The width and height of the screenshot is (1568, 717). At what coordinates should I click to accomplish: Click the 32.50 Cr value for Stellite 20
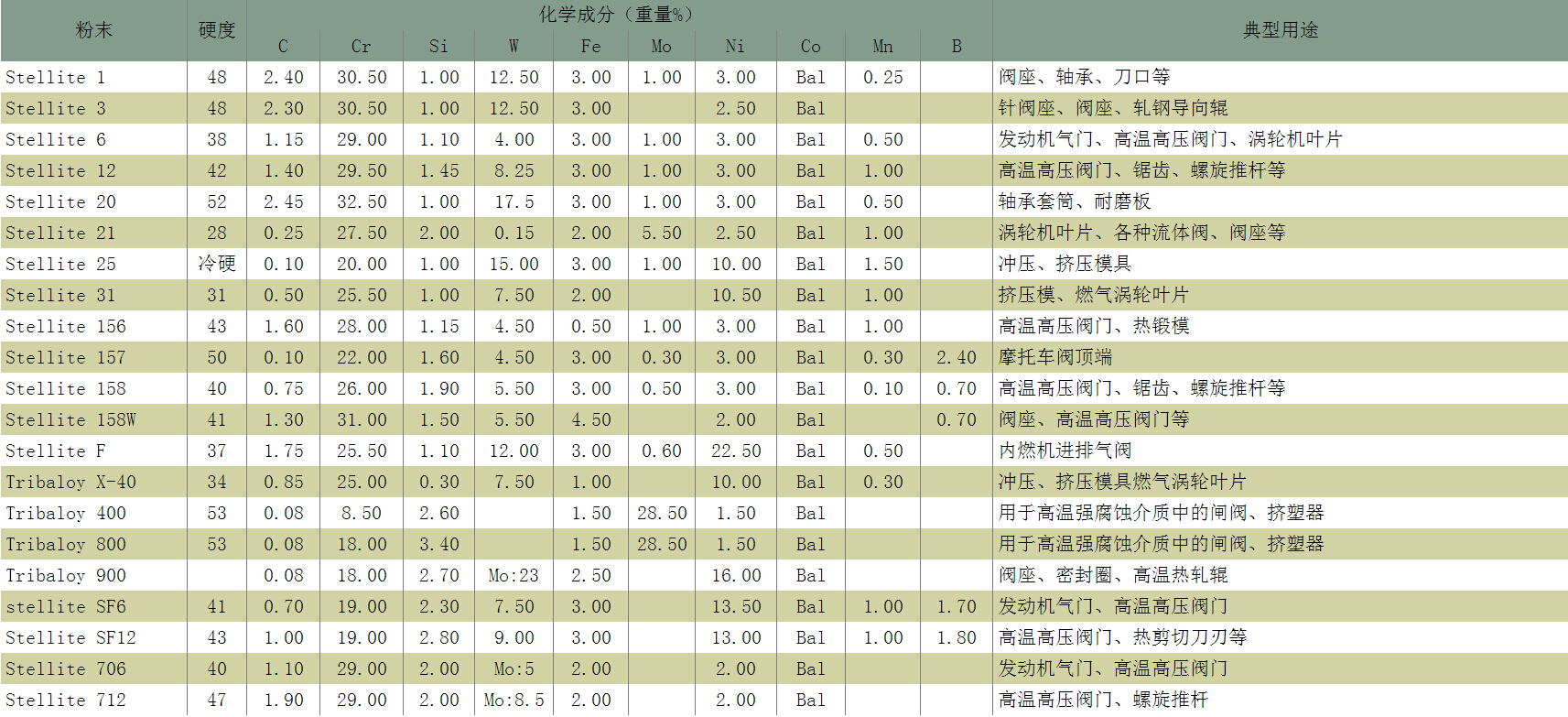click(x=362, y=202)
